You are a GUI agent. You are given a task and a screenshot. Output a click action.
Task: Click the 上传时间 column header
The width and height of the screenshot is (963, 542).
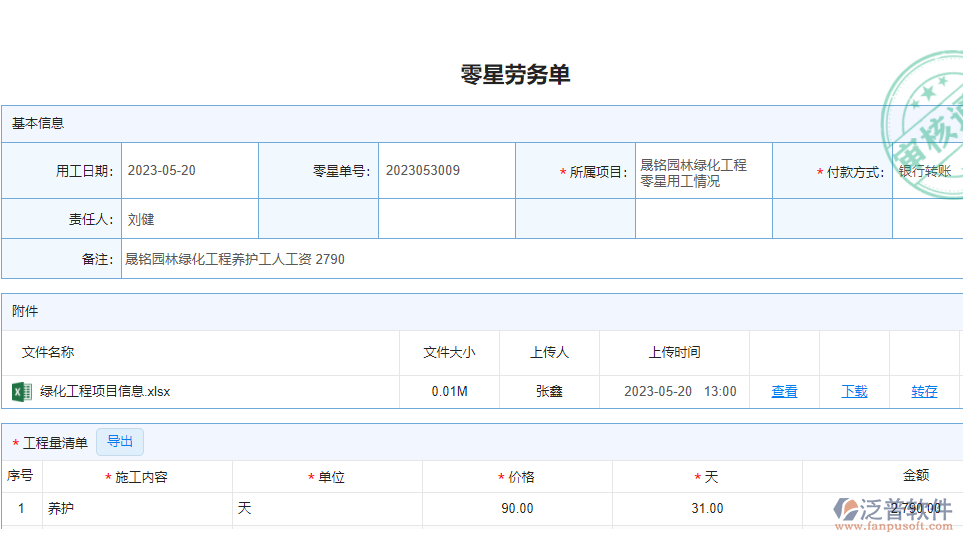tap(674, 352)
